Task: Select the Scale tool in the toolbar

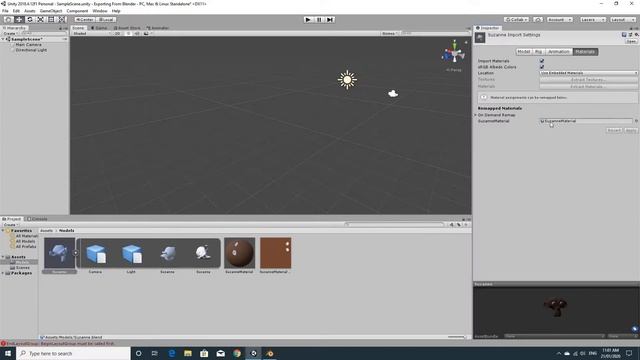Action: tap(40, 20)
